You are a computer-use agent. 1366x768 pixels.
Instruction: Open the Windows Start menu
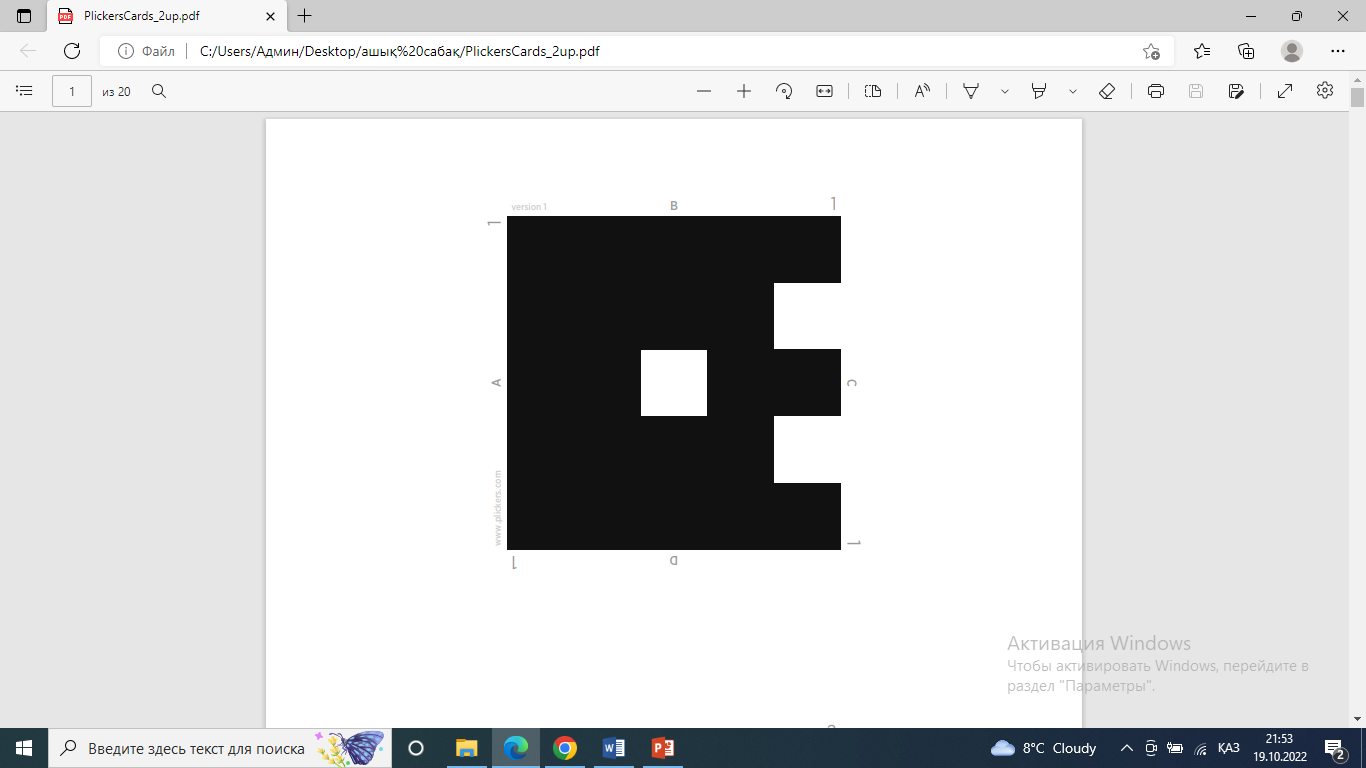[x=24, y=748]
